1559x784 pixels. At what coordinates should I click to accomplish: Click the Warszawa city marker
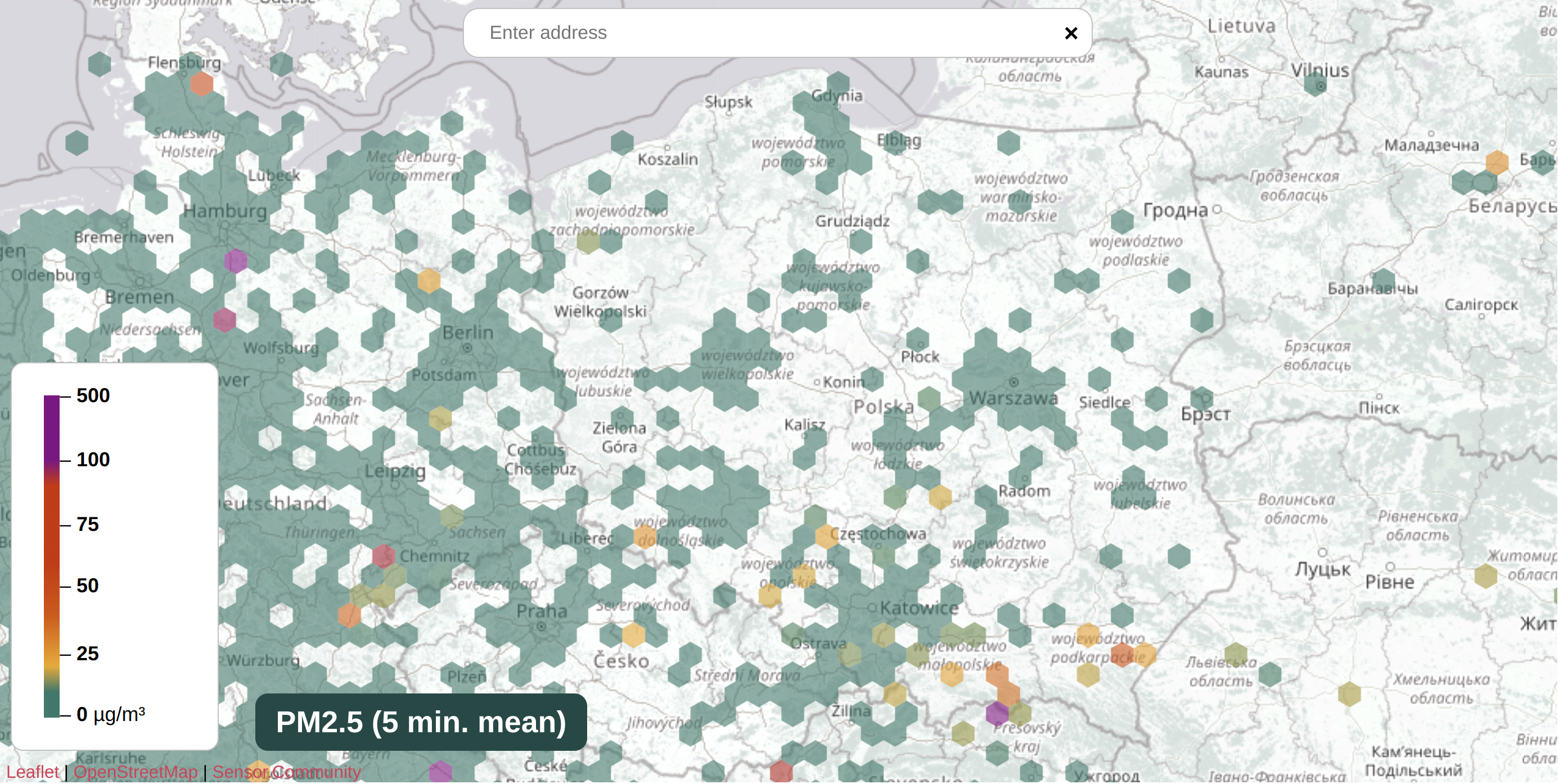pos(1015,382)
